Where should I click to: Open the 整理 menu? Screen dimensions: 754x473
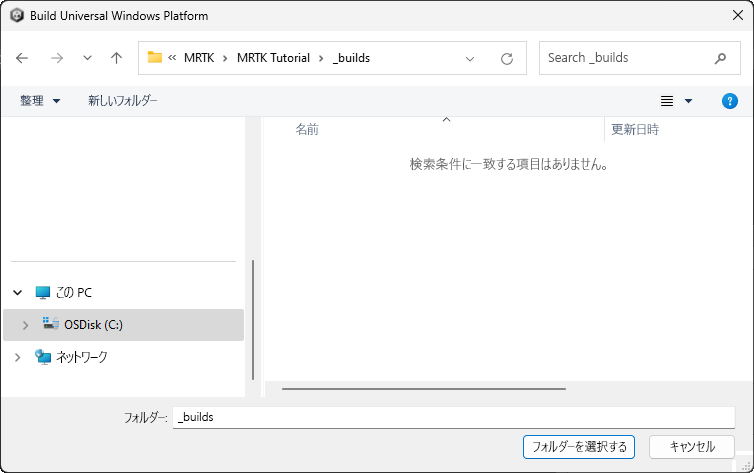point(40,100)
